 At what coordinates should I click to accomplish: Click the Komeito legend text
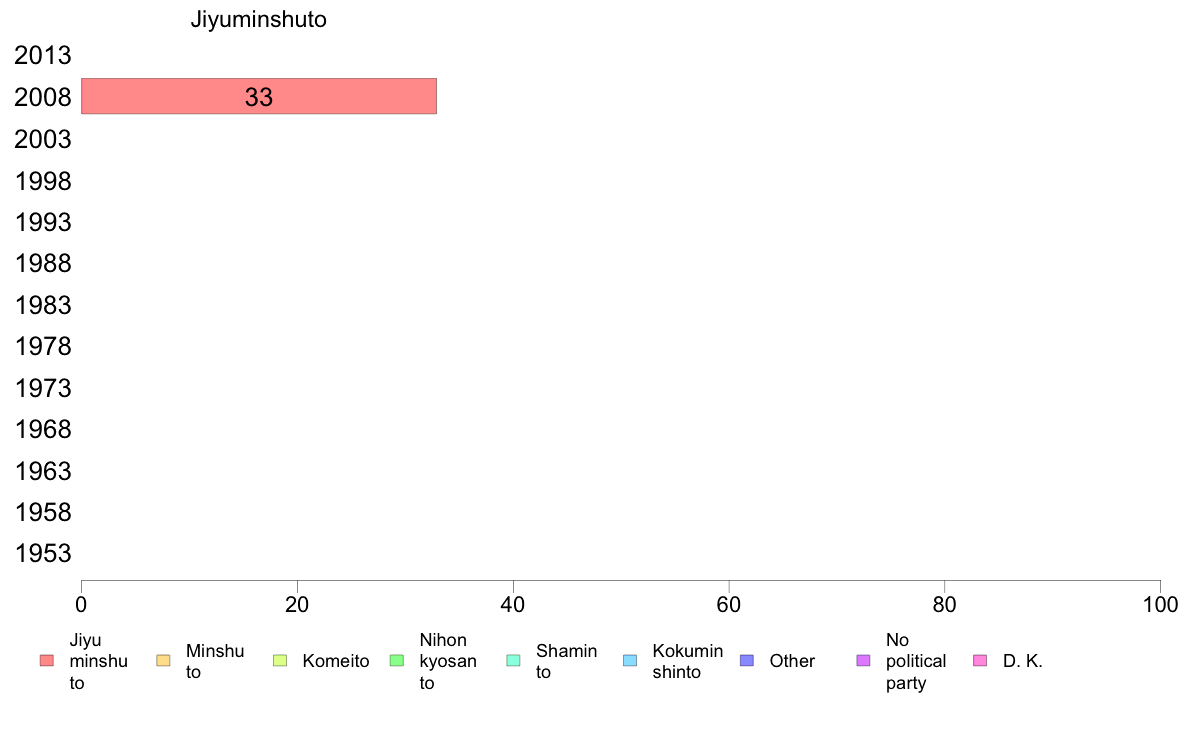pyautogui.click(x=336, y=661)
